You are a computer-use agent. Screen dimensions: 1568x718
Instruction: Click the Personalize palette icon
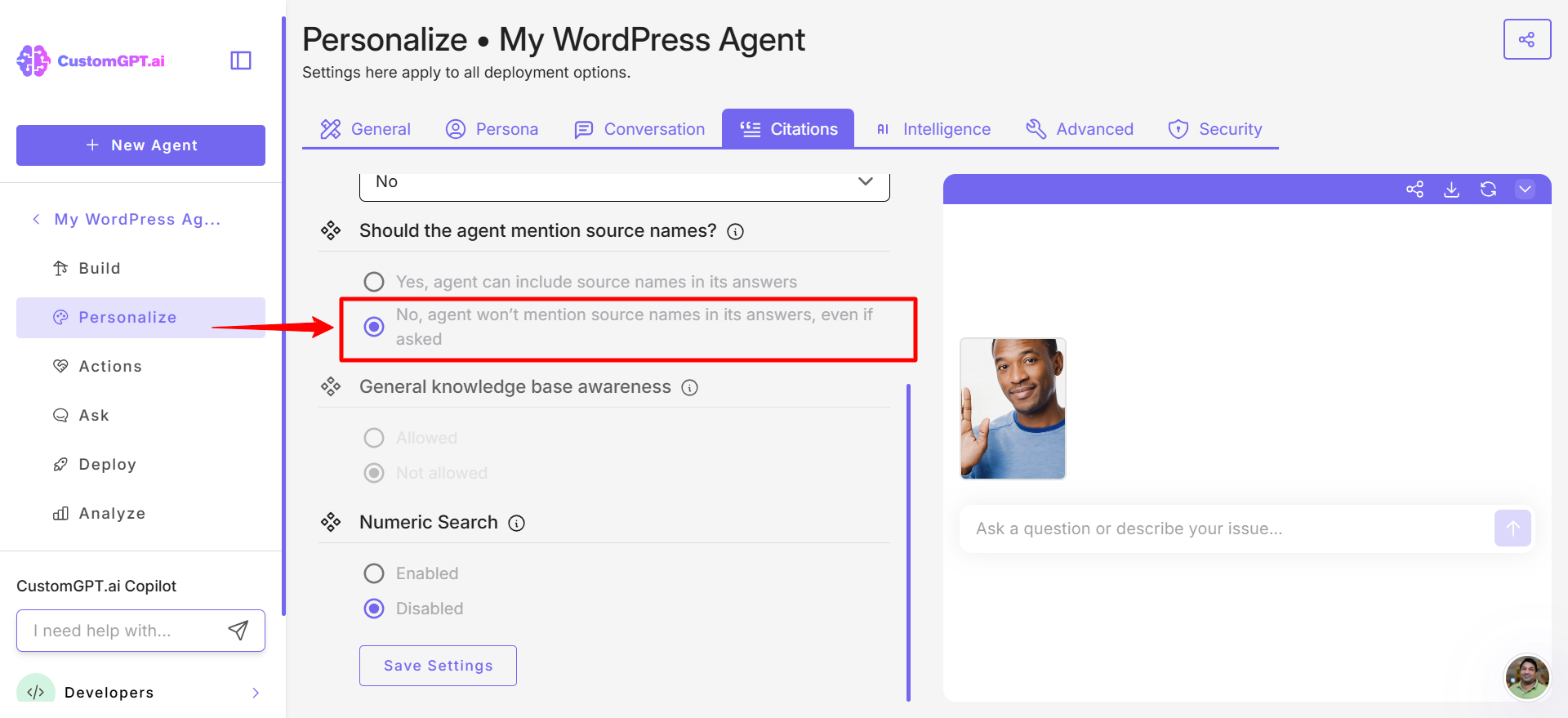[60, 317]
